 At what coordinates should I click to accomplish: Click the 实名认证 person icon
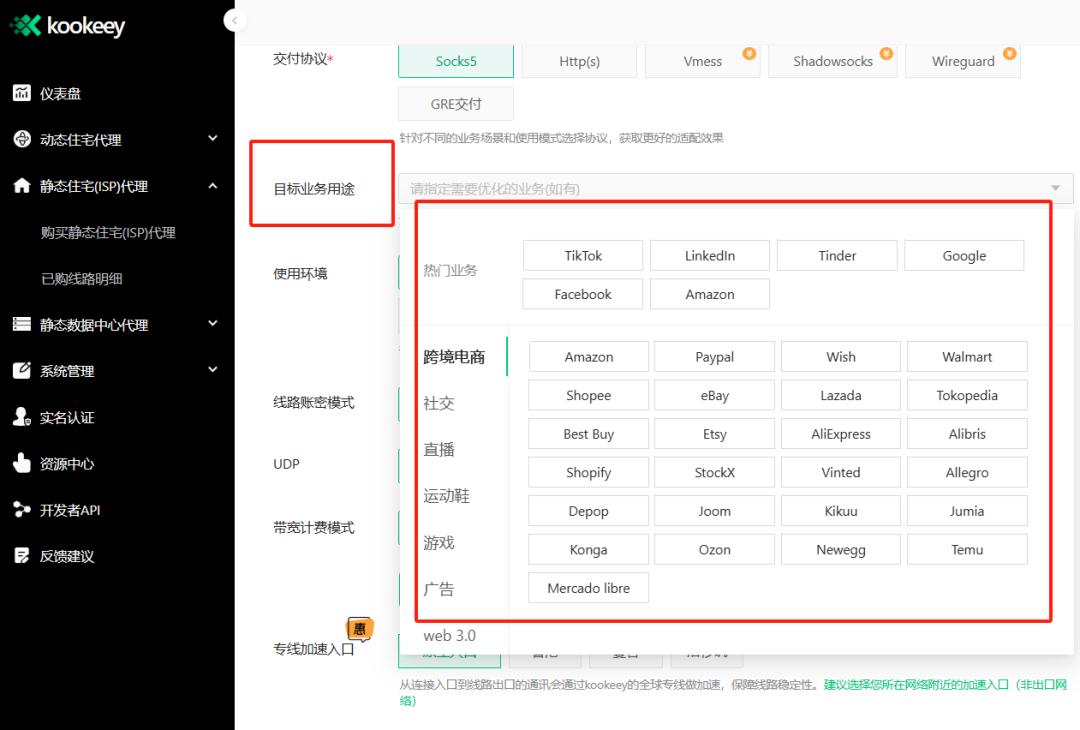[21, 417]
